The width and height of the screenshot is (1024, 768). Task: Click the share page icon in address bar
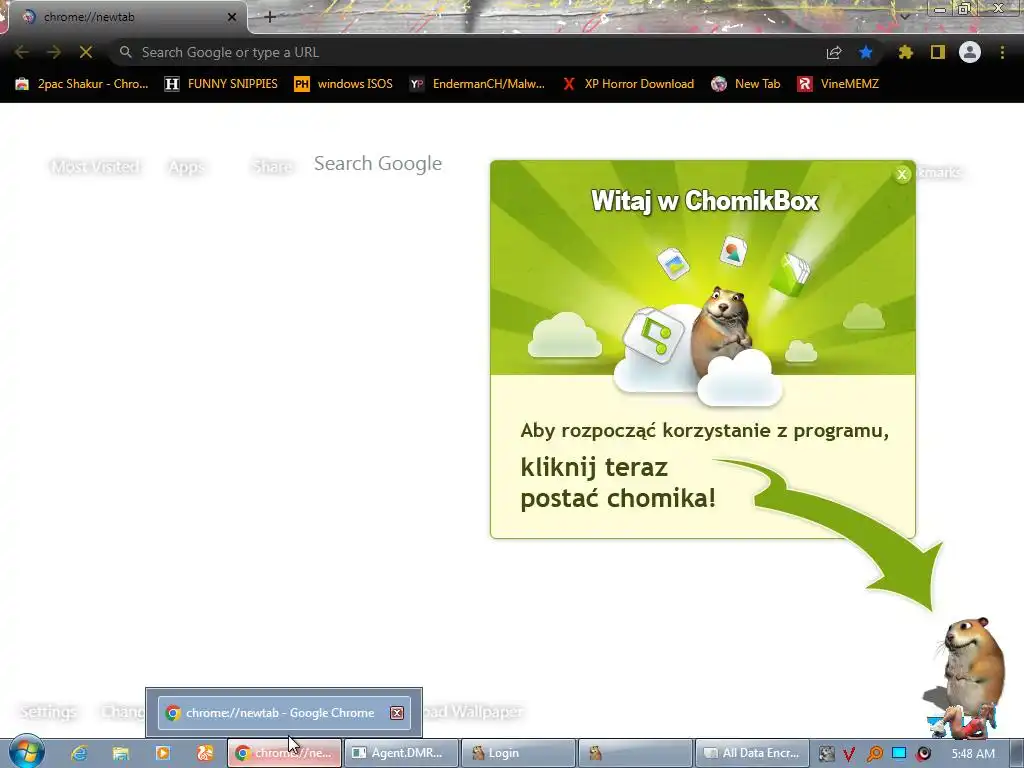[x=834, y=53]
